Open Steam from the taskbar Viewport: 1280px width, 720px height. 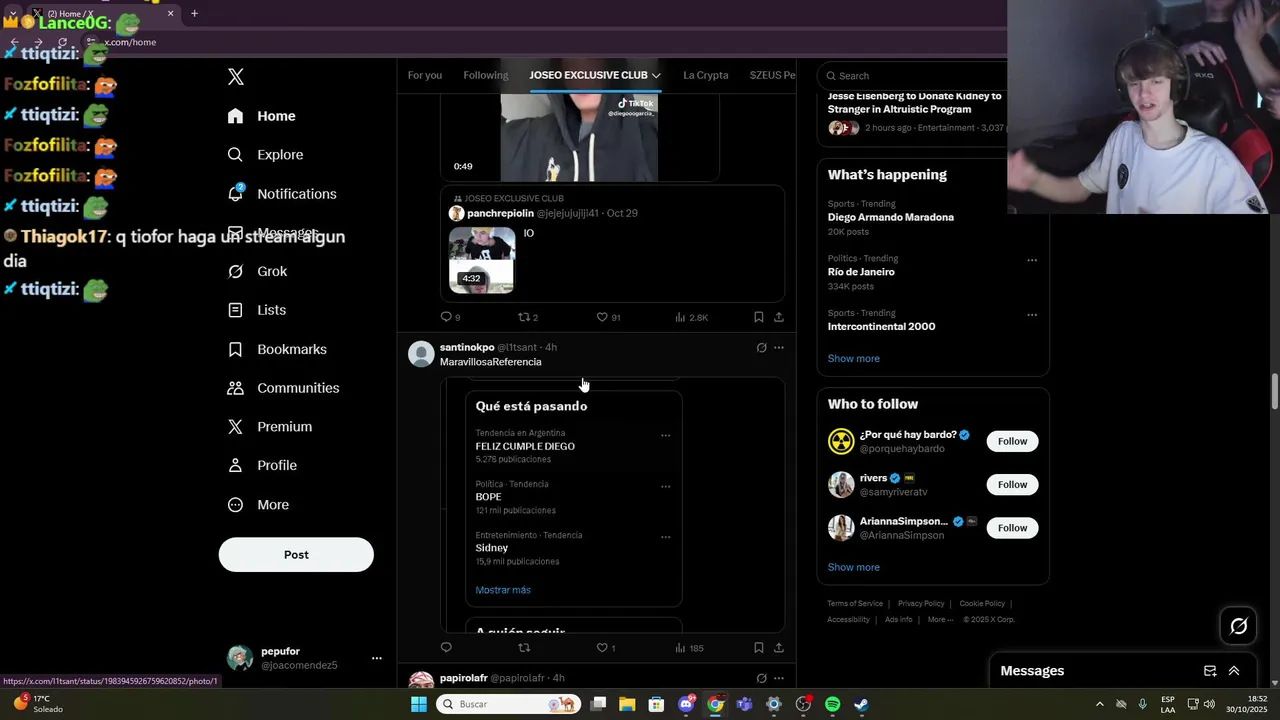coord(861,704)
